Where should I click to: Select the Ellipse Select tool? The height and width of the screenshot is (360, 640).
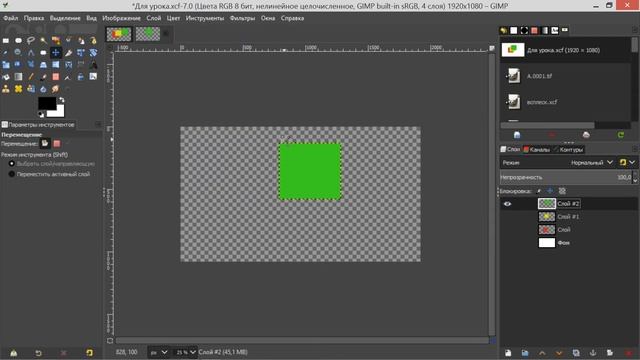[x=18, y=40]
